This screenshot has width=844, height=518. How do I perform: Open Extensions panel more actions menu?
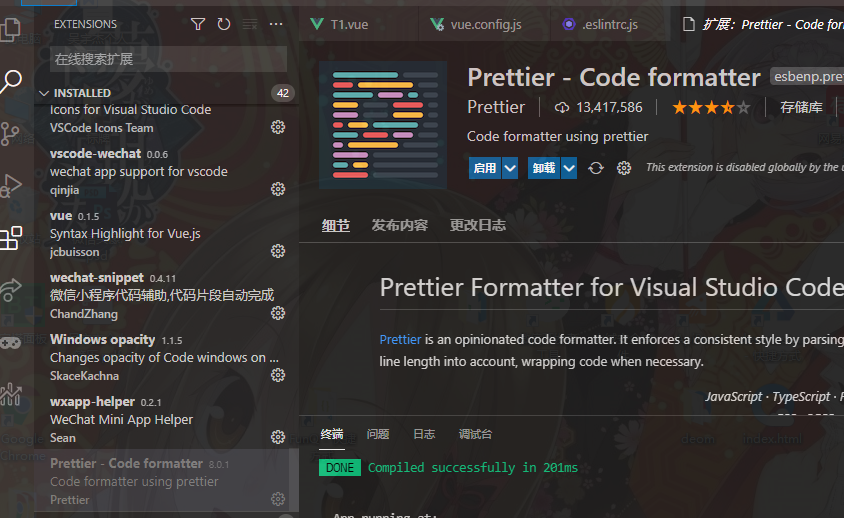[276, 24]
